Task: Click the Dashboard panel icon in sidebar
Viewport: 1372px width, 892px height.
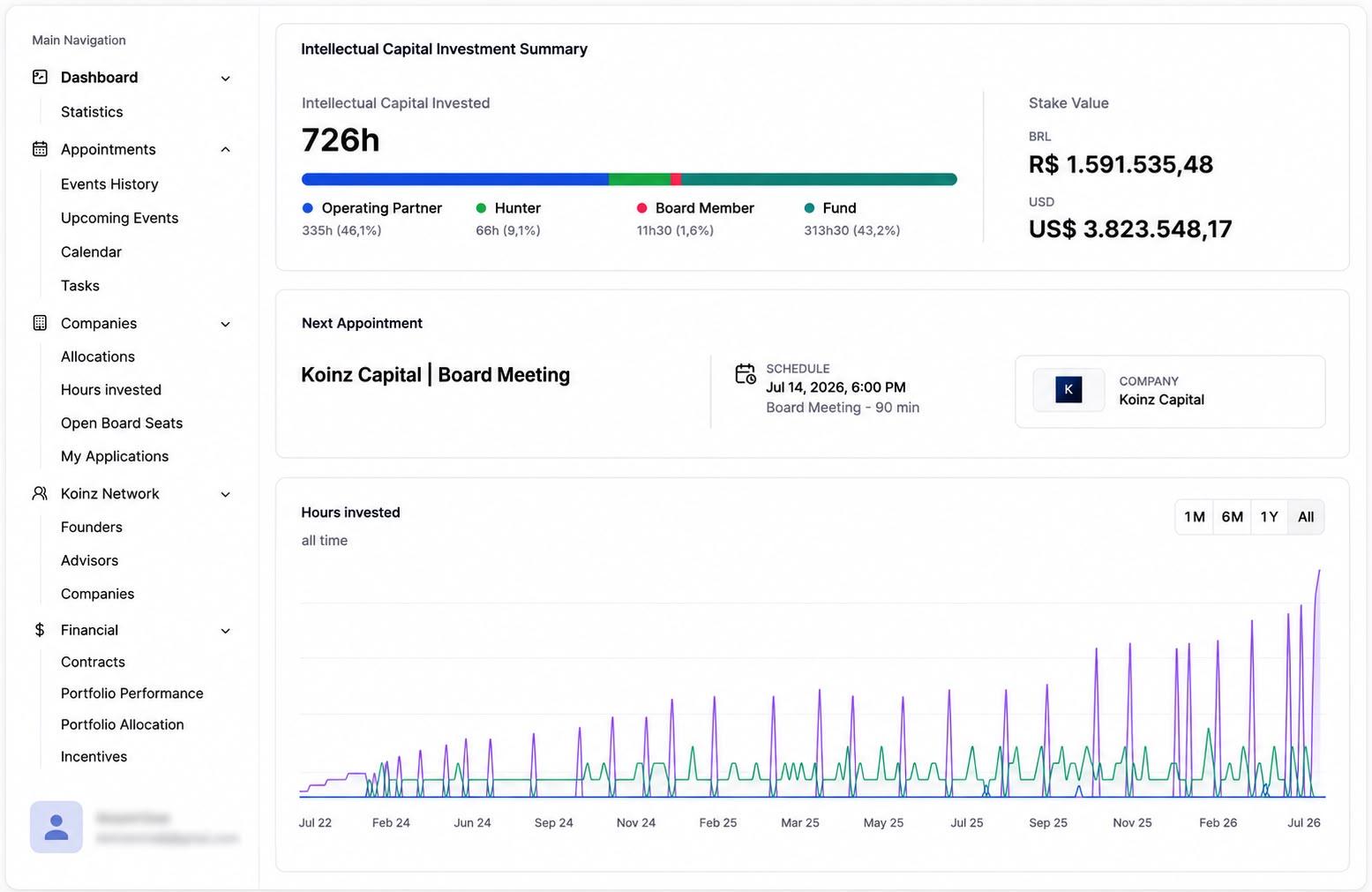Action: pyautogui.click(x=40, y=77)
